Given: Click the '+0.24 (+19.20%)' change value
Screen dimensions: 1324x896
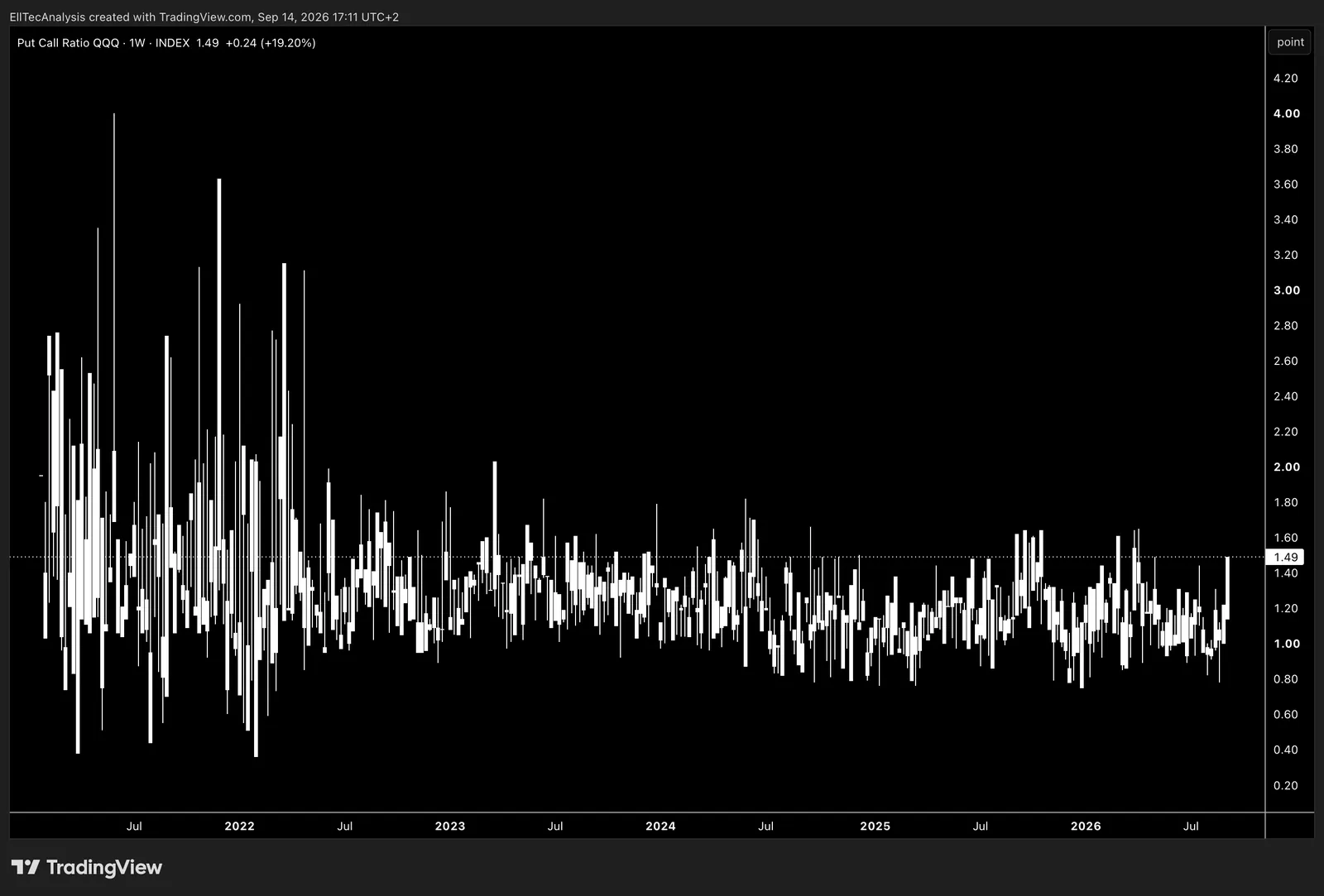Looking at the screenshot, I should 271,43.
